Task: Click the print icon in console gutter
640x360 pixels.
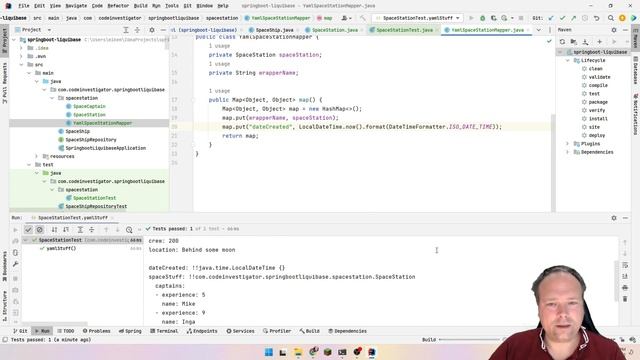Action: pyautogui.click(x=625, y=288)
